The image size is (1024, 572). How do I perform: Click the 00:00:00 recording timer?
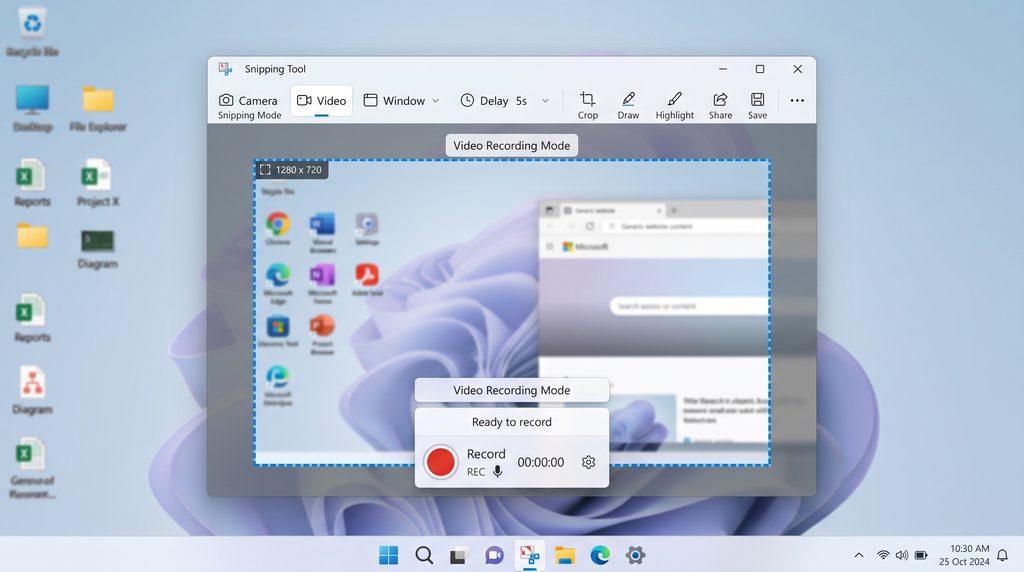pyautogui.click(x=541, y=462)
